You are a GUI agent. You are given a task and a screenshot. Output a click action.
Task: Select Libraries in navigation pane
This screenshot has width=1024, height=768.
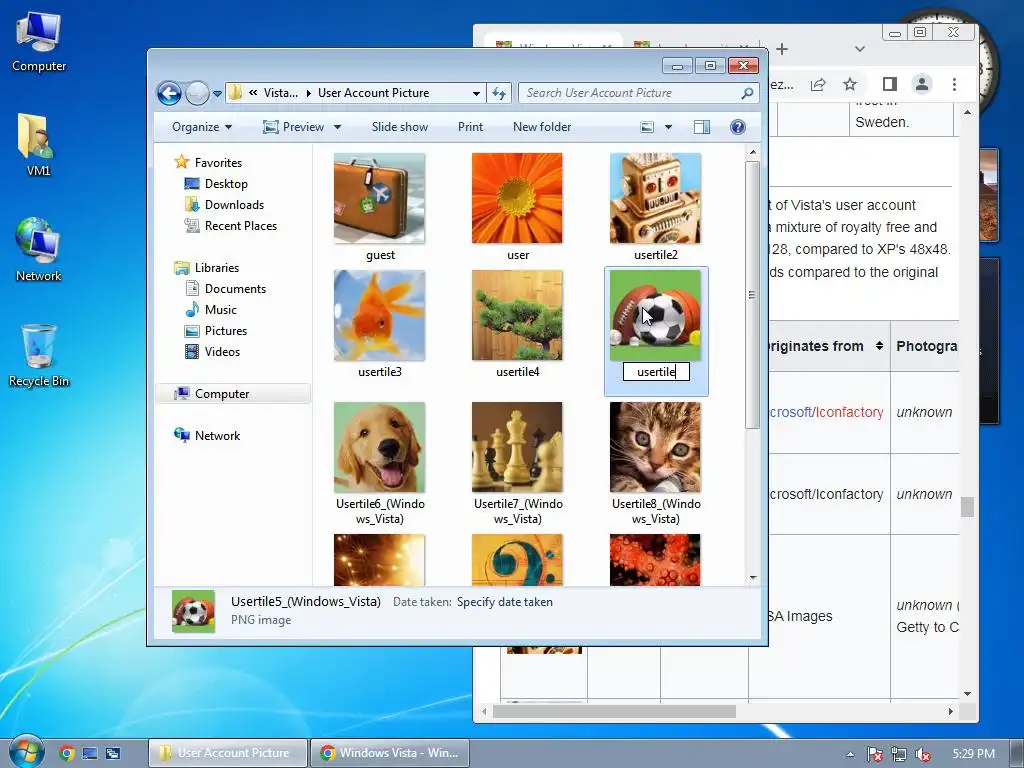206,268
